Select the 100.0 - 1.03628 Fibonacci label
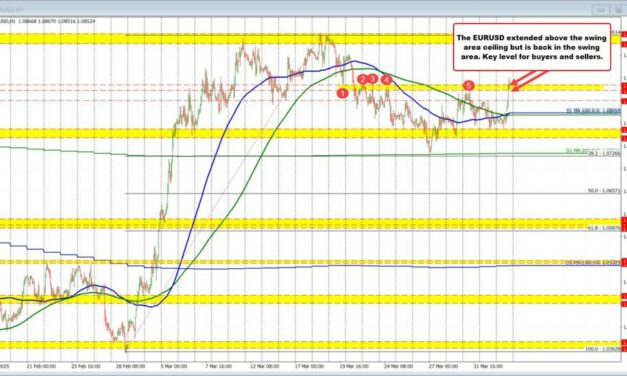The image size is (627, 376). pyautogui.click(x=603, y=349)
